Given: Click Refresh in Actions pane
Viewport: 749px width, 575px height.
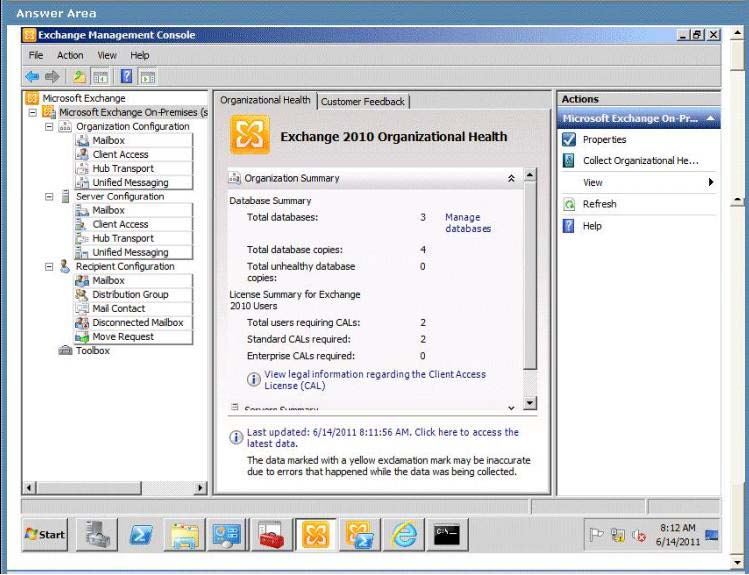Looking at the screenshot, I should (x=599, y=204).
